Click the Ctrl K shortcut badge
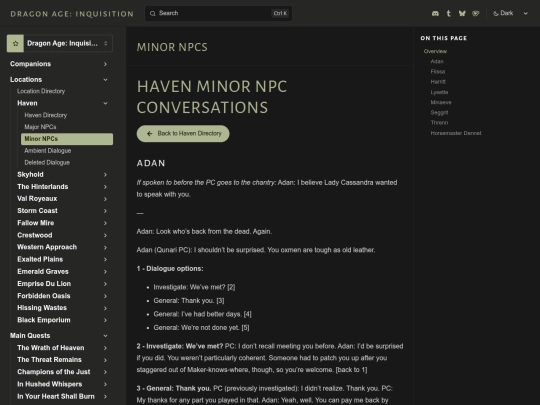The width and height of the screenshot is (540, 405). click(280, 13)
